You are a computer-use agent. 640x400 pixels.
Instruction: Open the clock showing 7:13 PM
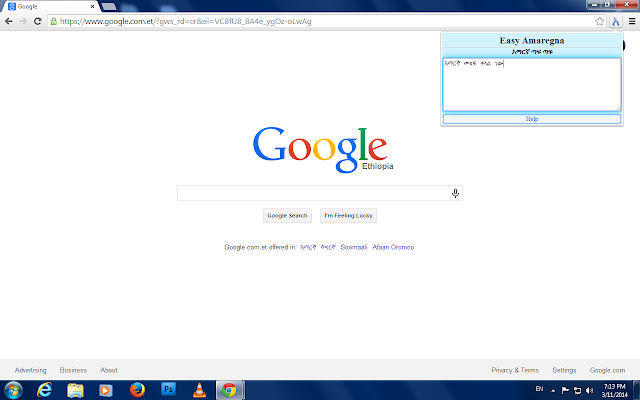[615, 391]
